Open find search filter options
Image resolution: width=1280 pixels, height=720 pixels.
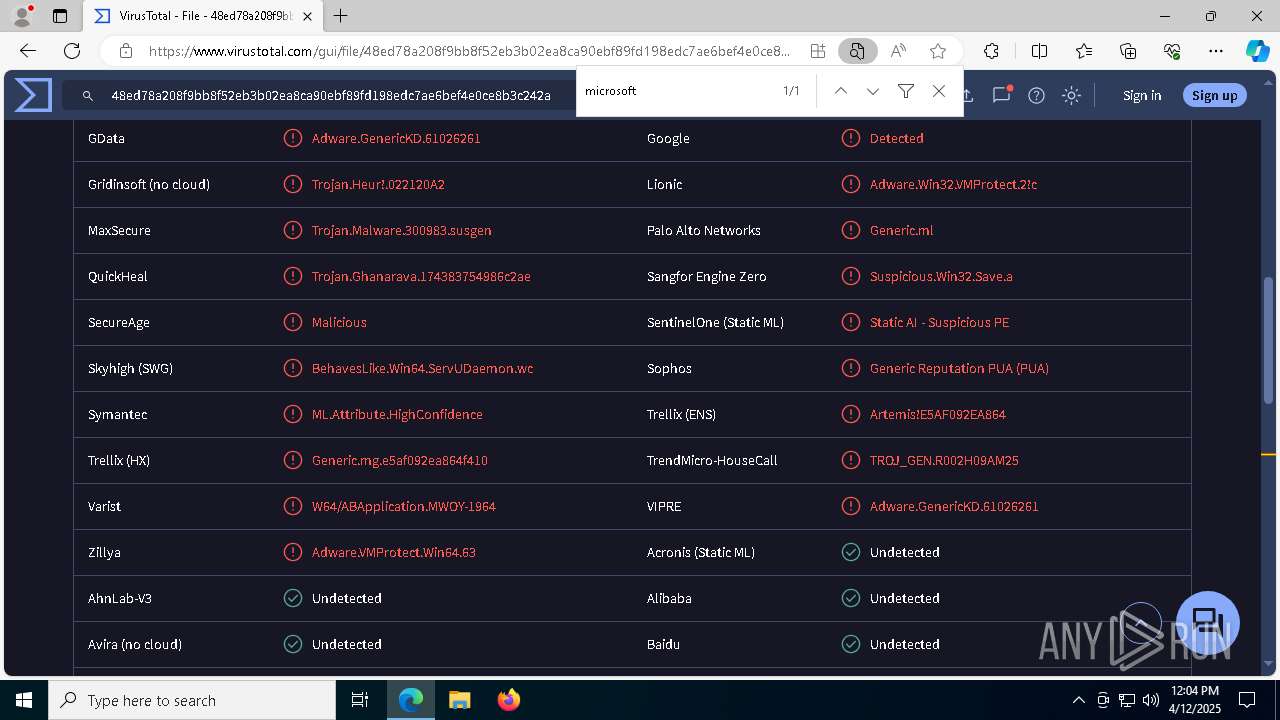(x=906, y=91)
